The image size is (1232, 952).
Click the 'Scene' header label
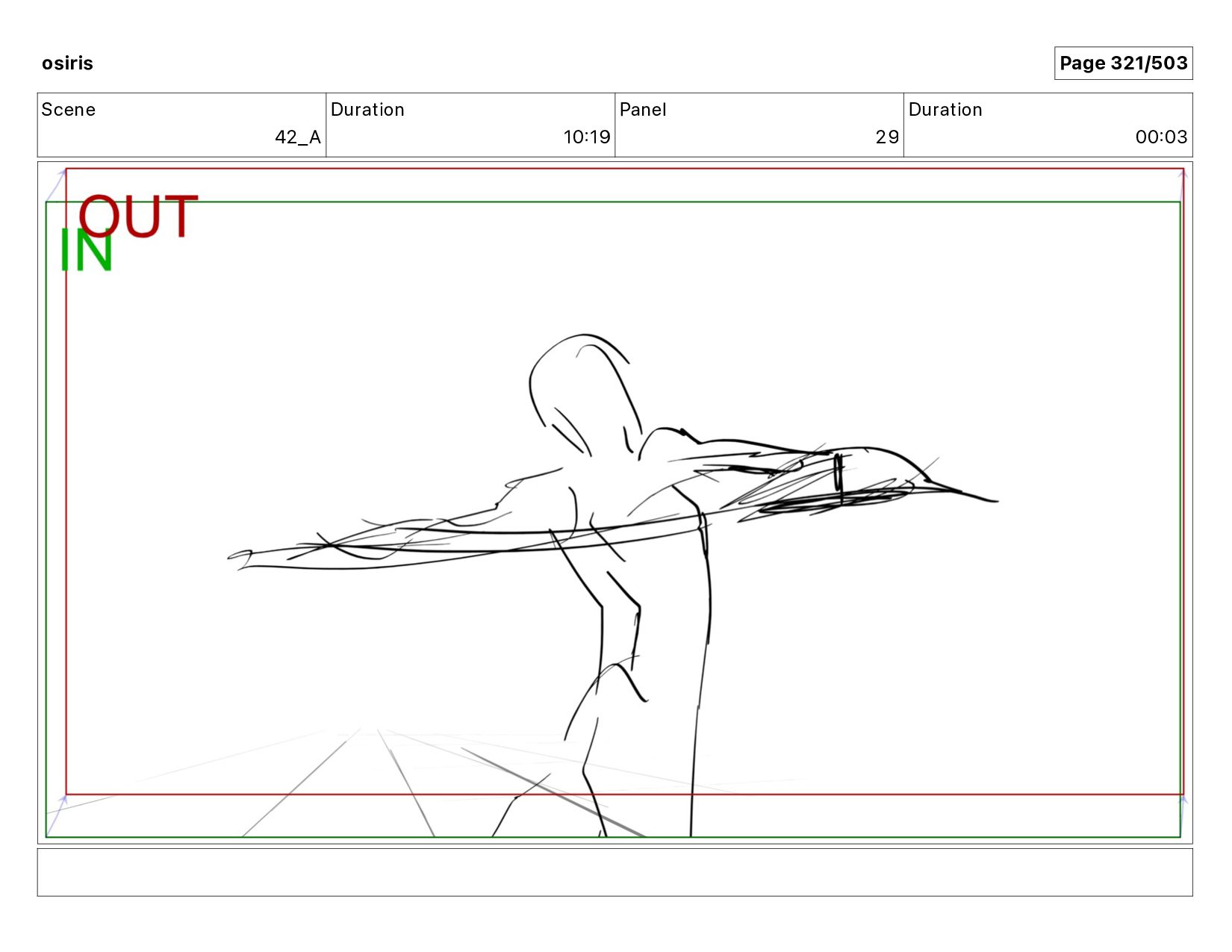point(68,110)
